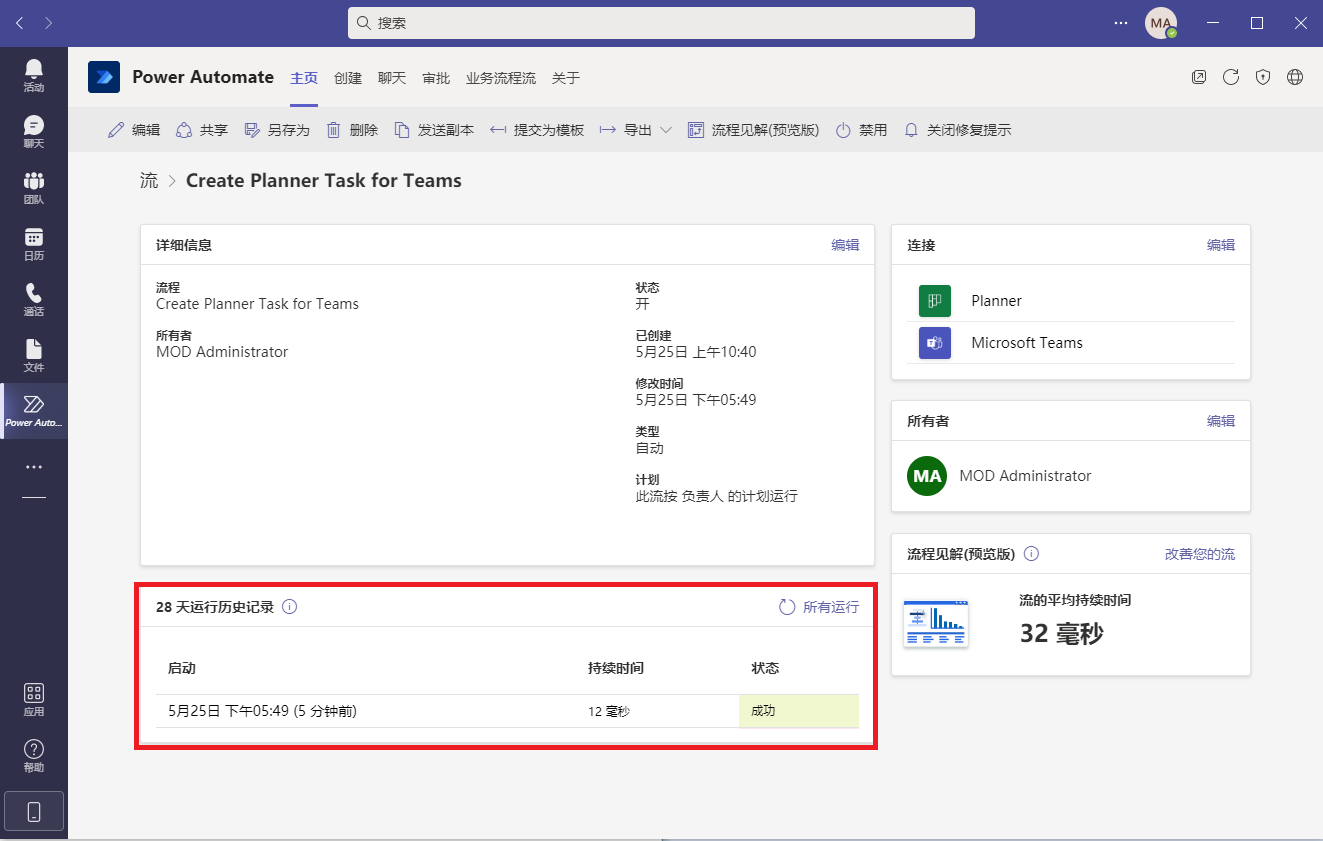Viewport: 1323px width, 841px height.
Task: Open the Activity (活动) sidebar icon
Action: tap(34, 75)
